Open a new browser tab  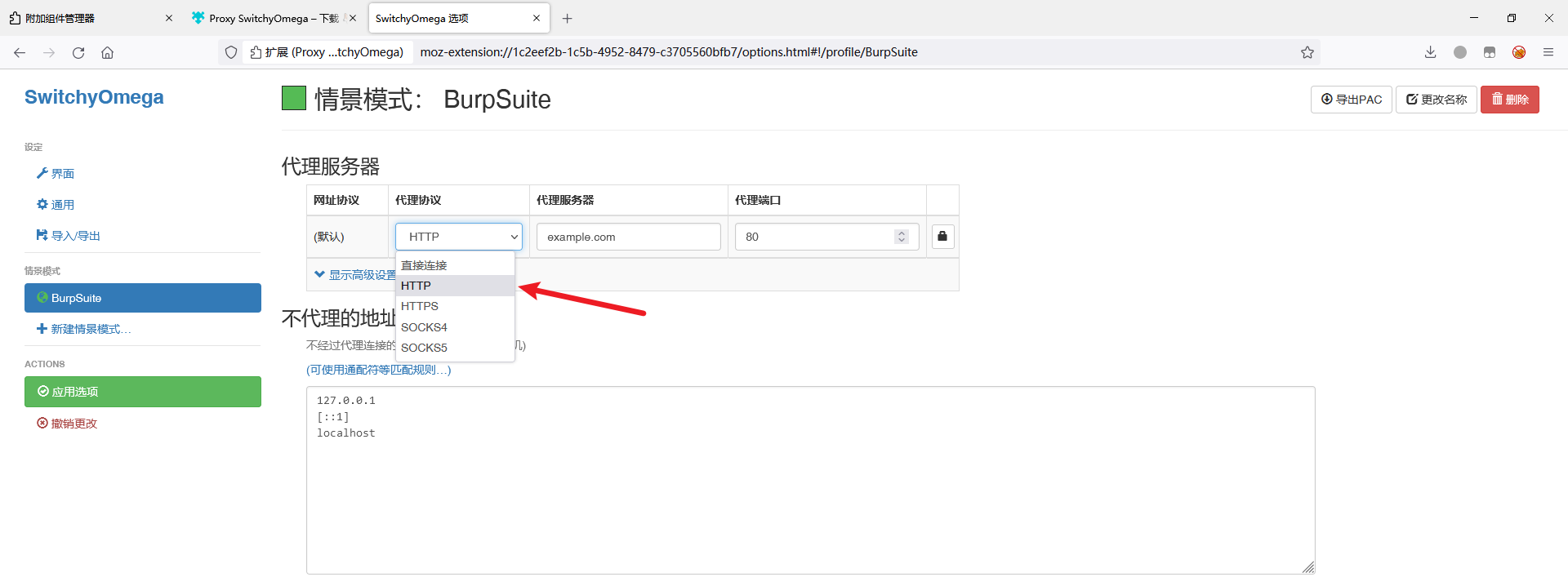tap(568, 18)
